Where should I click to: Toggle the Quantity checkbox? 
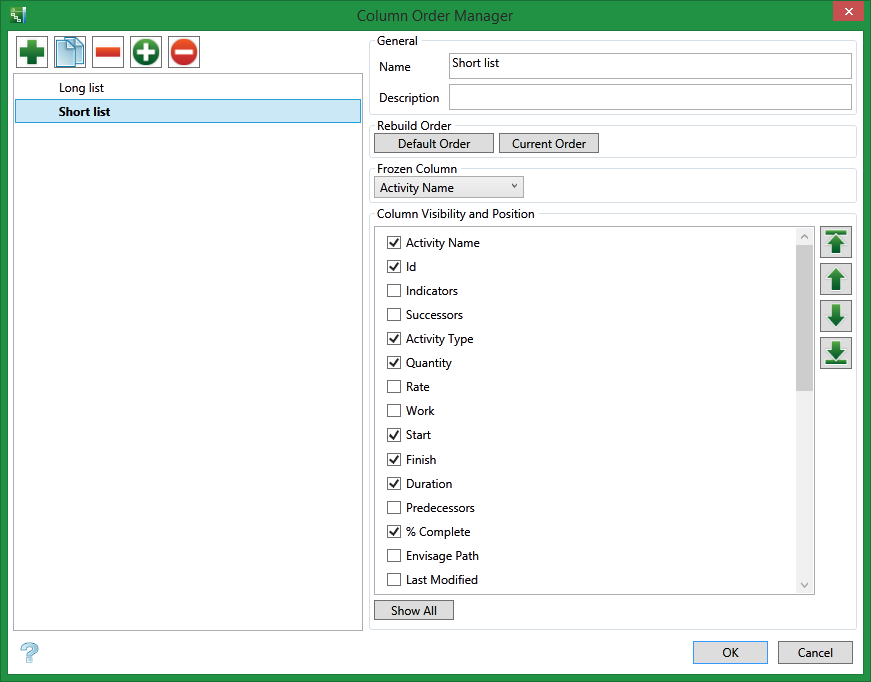coord(394,363)
